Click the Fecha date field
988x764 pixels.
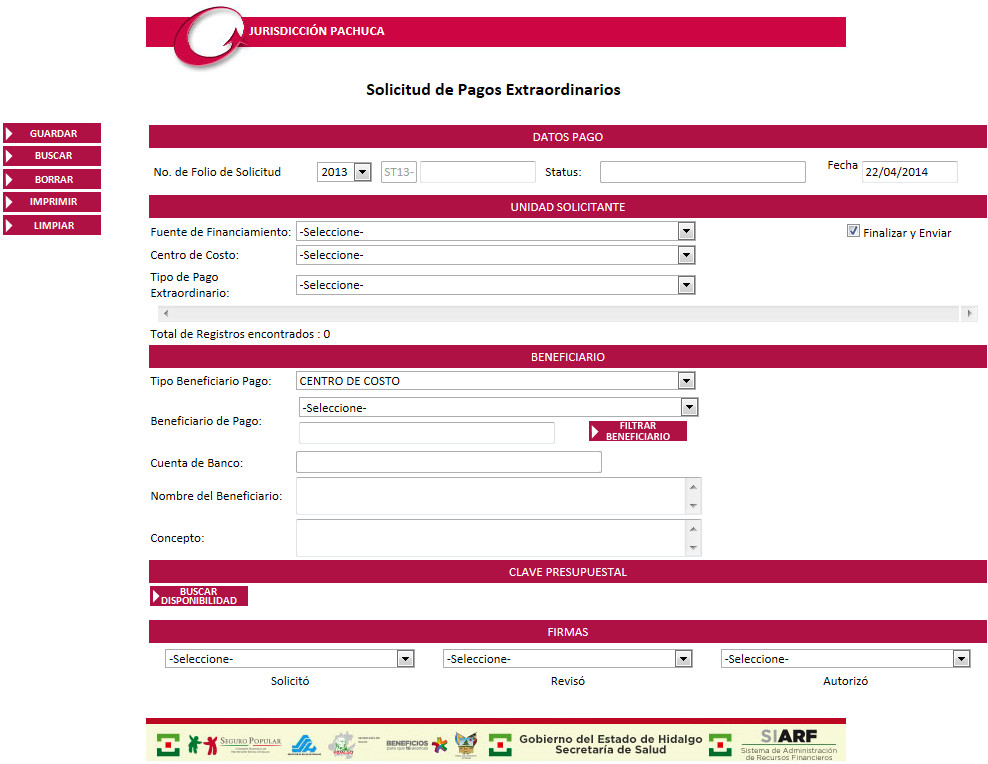pyautogui.click(x=910, y=172)
